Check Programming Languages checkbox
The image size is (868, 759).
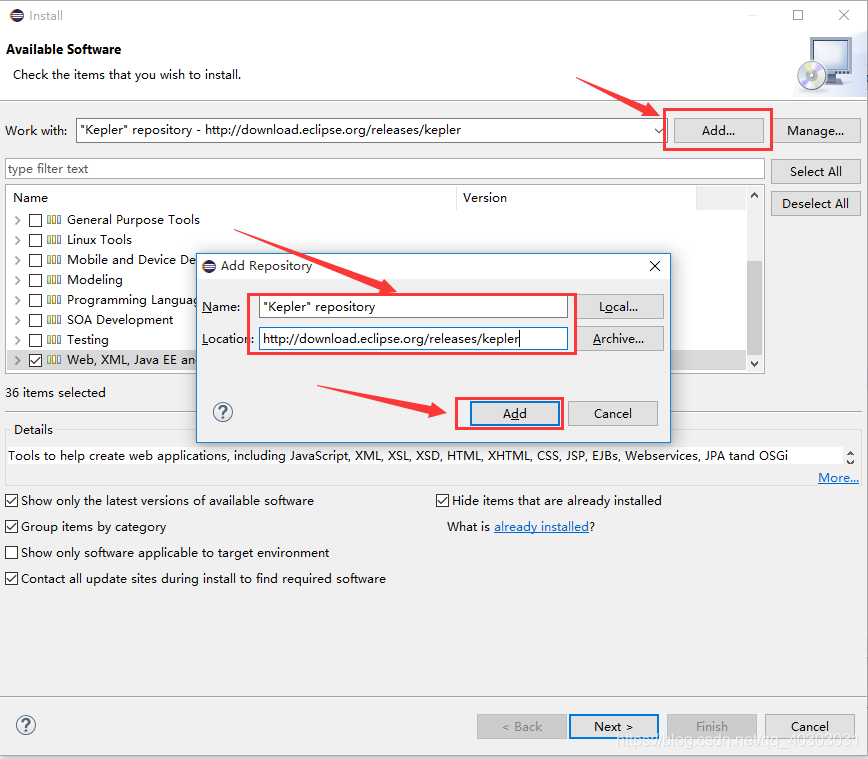35,300
